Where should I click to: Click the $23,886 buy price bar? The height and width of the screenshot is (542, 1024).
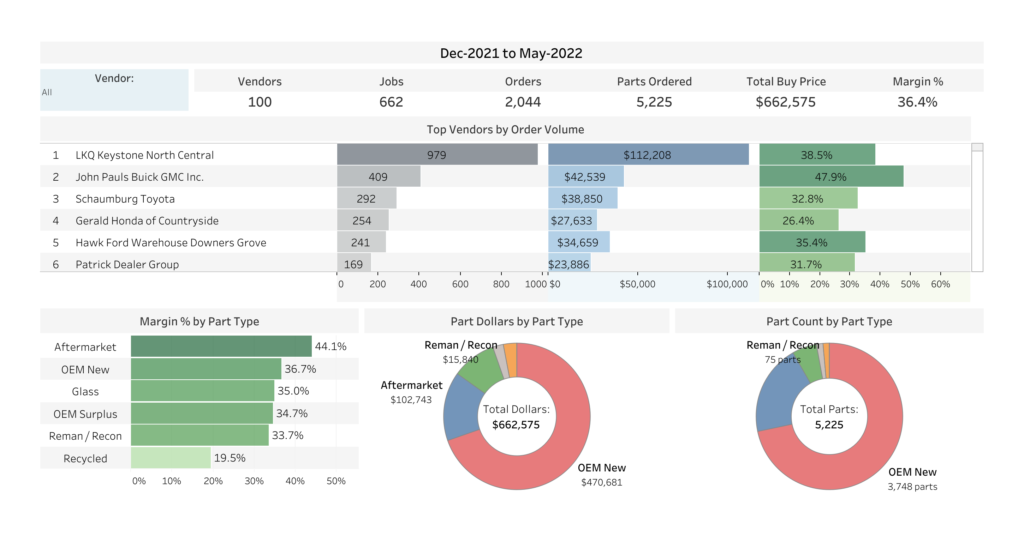coord(569,263)
